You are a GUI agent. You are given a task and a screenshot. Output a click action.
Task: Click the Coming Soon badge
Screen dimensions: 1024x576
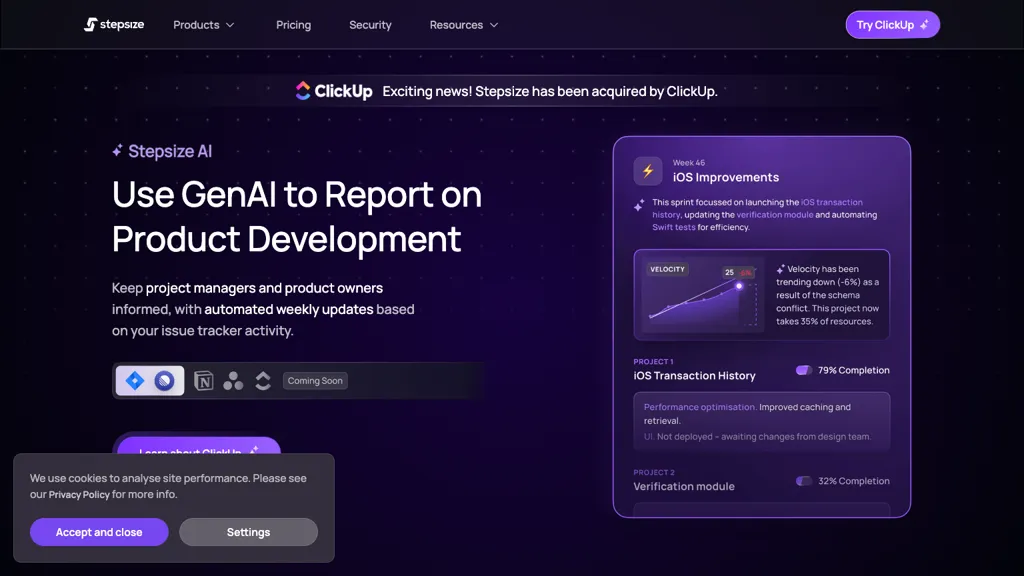click(315, 381)
